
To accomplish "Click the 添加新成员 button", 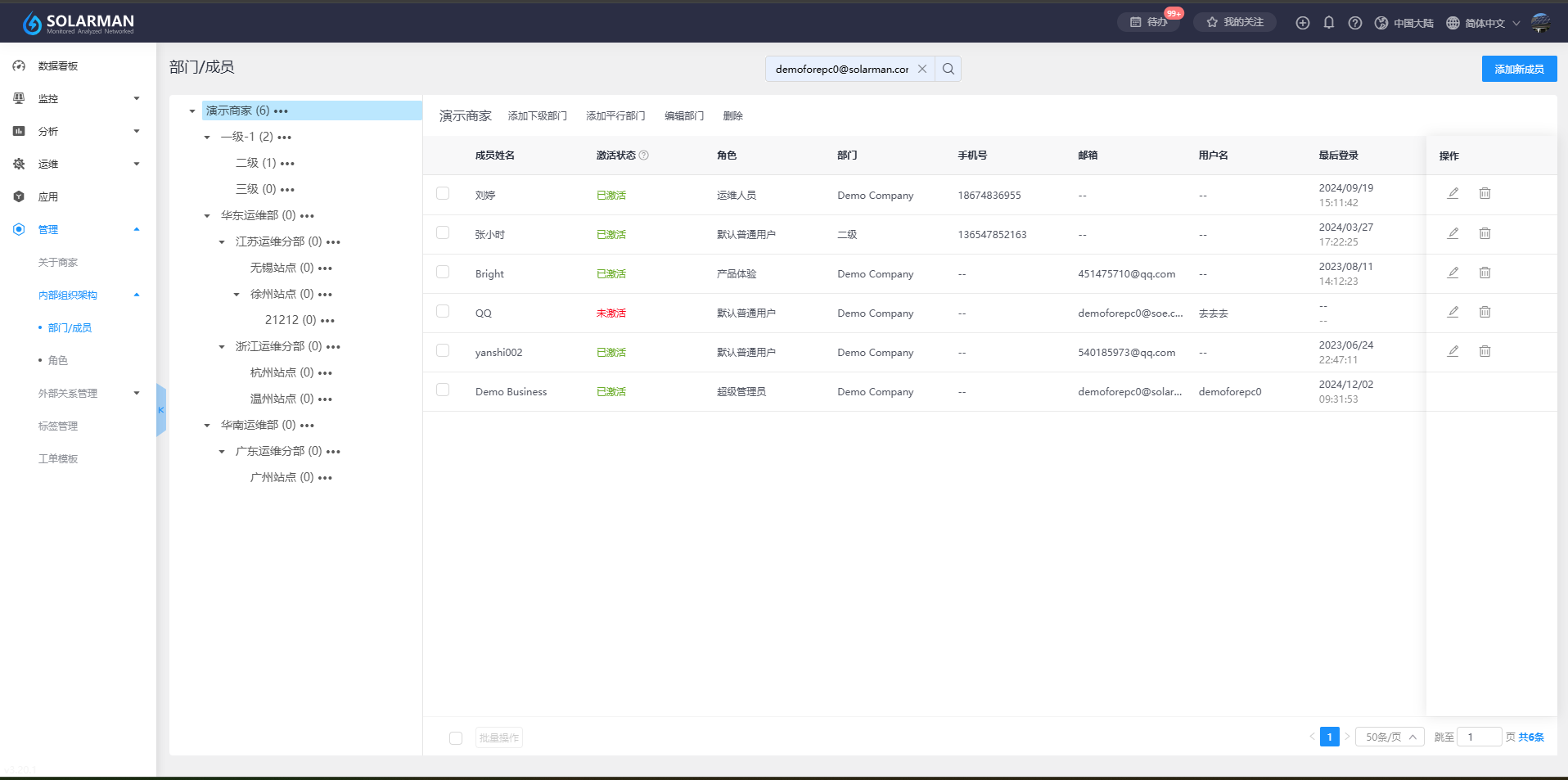I will click(x=1519, y=69).
